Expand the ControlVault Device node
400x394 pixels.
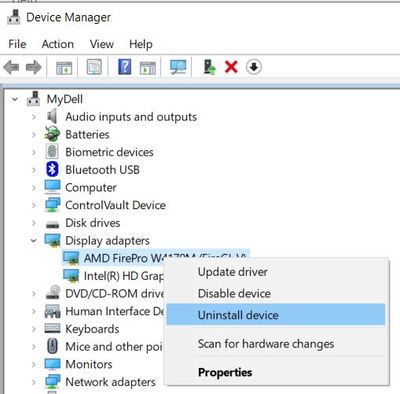click(x=34, y=205)
